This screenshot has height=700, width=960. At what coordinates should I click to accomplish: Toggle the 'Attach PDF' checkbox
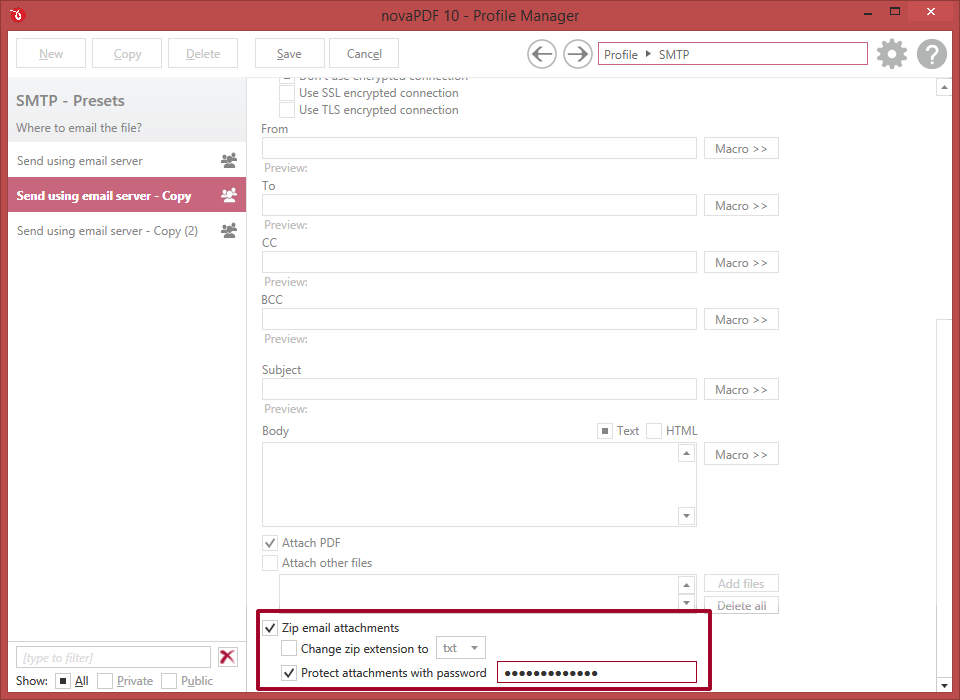tap(269, 543)
